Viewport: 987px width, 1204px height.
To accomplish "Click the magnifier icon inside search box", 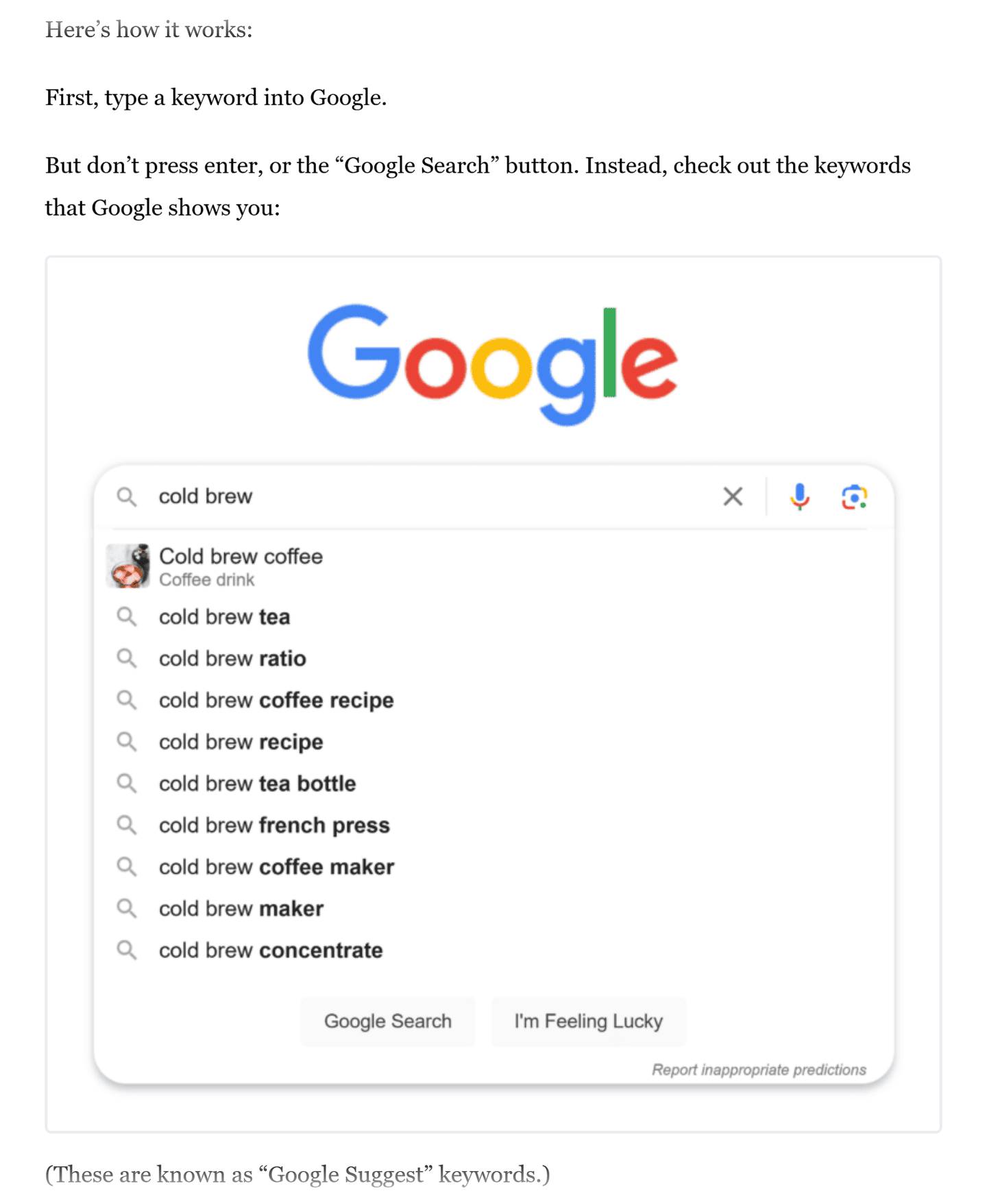I will 126,496.
